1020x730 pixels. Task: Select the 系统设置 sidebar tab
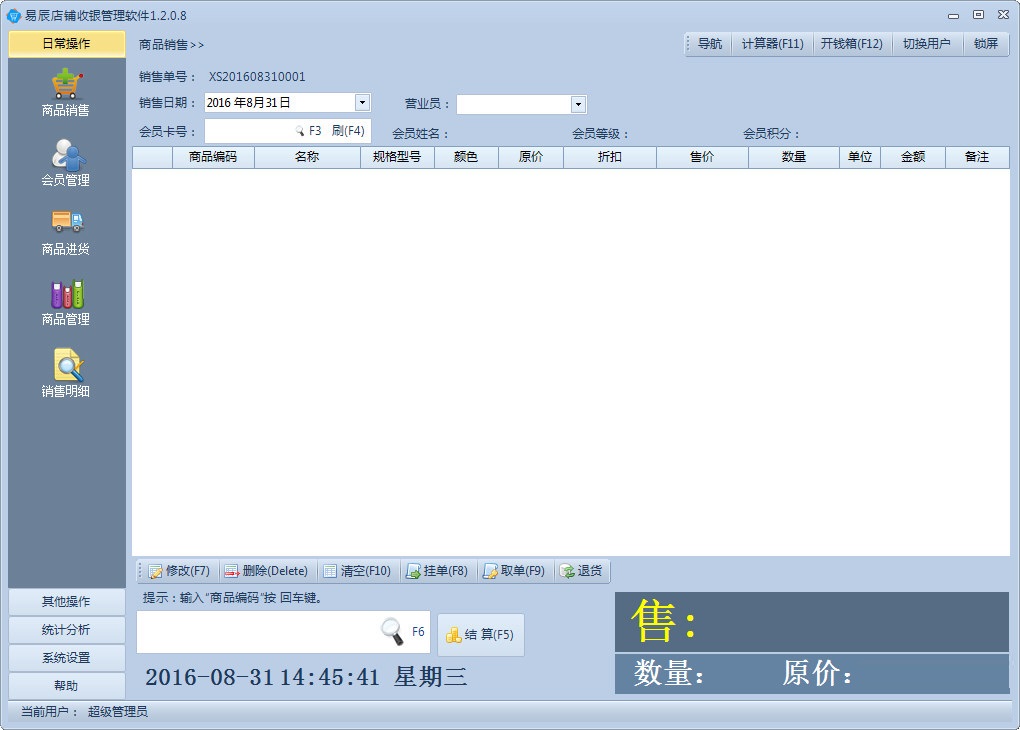click(66, 658)
